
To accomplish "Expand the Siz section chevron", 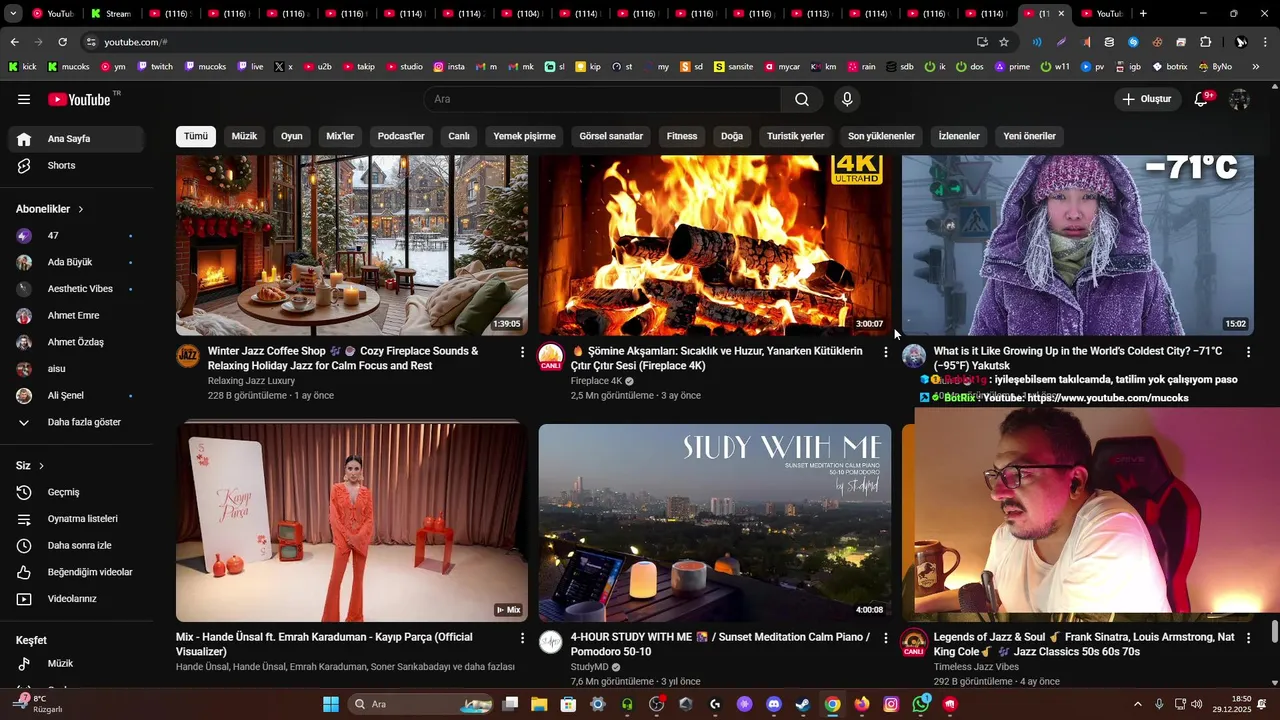I will click(x=42, y=466).
